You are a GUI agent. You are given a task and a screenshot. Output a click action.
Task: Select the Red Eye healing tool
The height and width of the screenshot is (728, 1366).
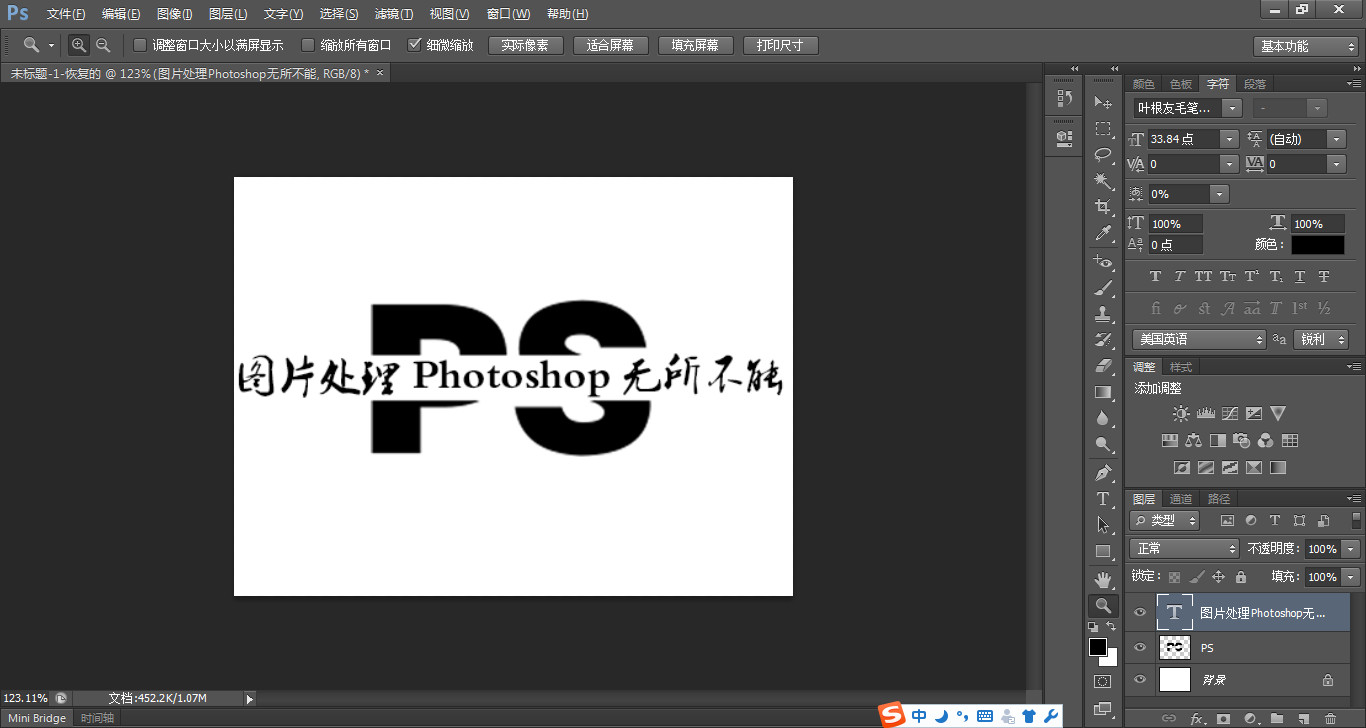pos(1103,261)
